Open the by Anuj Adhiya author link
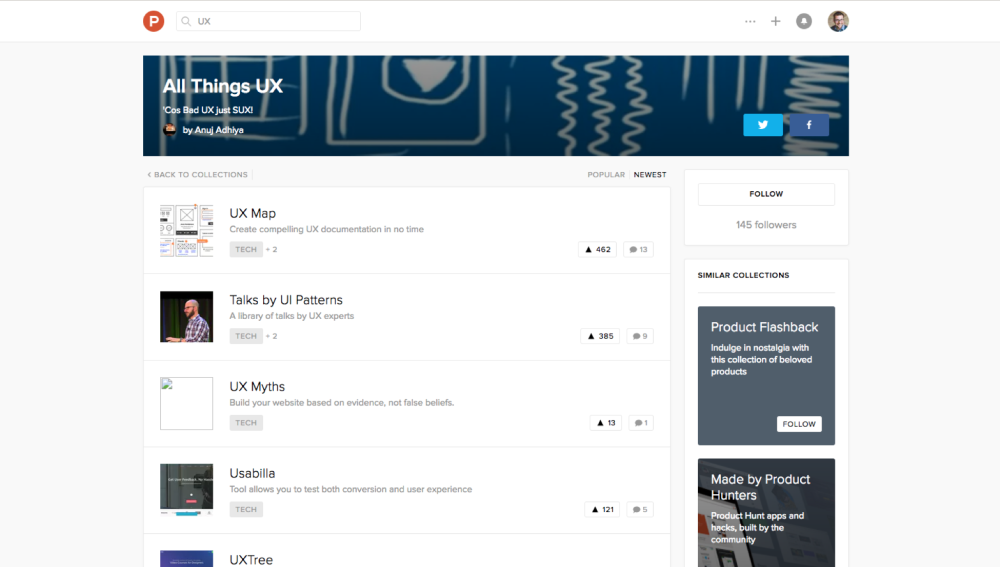The width and height of the screenshot is (1000, 567). click(x=213, y=130)
